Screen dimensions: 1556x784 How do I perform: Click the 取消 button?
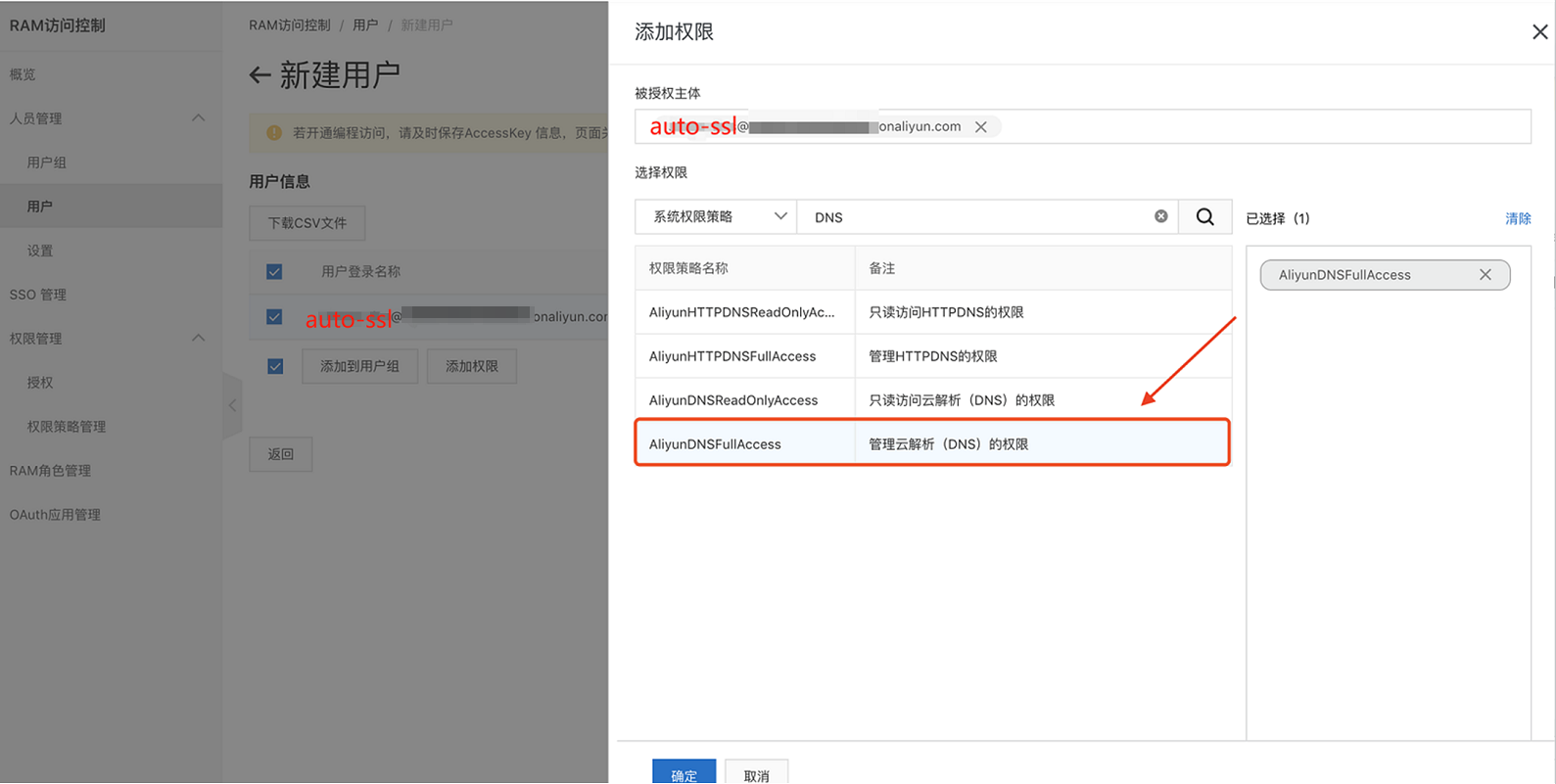pos(756,771)
